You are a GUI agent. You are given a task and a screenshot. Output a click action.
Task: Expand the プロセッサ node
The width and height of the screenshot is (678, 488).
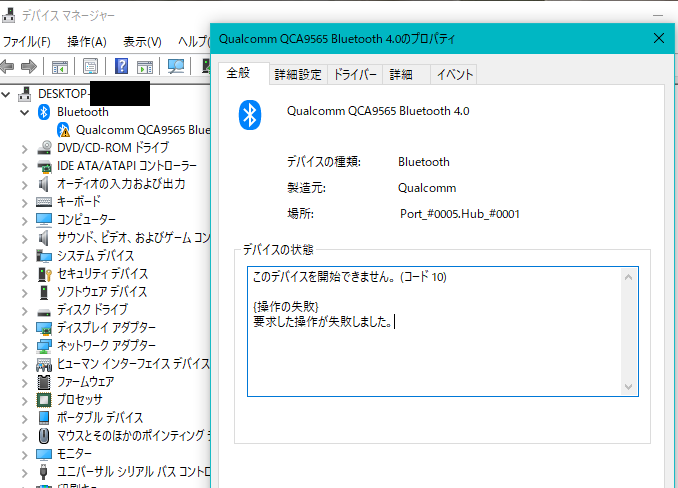pyautogui.click(x=25, y=401)
